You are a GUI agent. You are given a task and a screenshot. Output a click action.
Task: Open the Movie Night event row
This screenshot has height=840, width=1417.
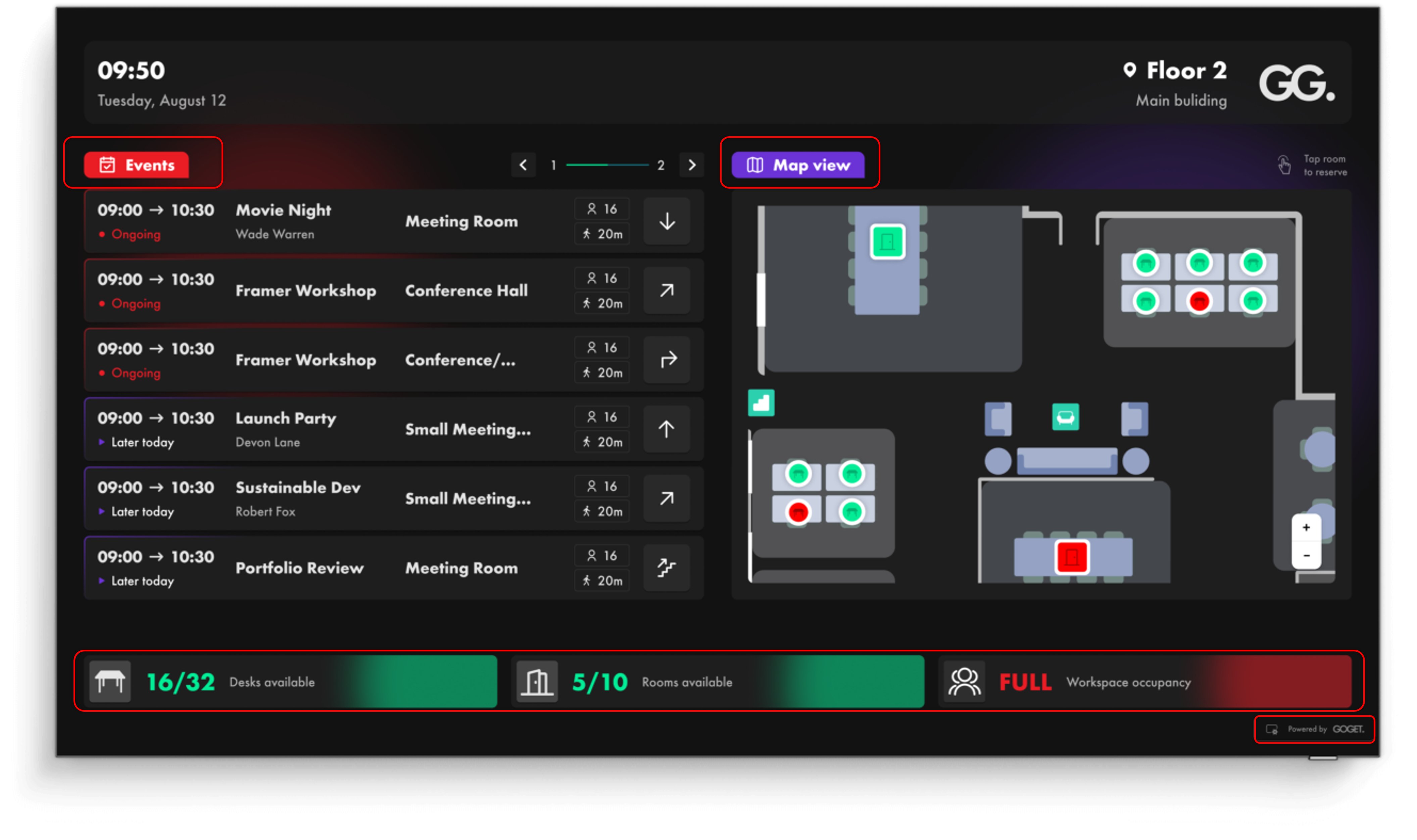tap(394, 221)
